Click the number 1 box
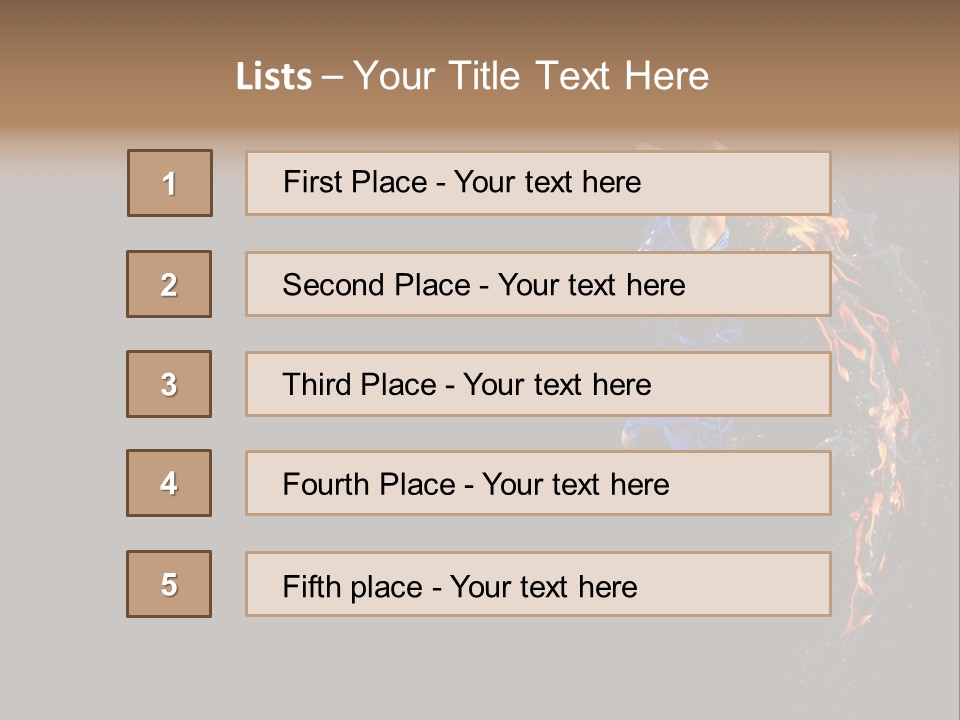Screen dimensions: 960x720 [x=170, y=183]
